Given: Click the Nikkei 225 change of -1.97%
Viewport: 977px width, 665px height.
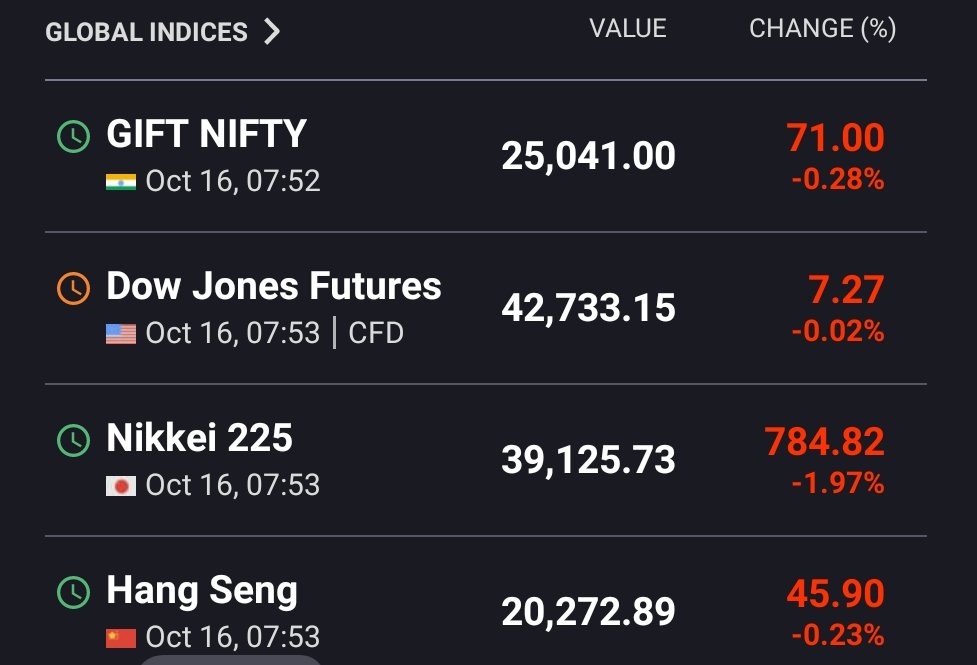Looking at the screenshot, I should pyautogui.click(x=837, y=483).
